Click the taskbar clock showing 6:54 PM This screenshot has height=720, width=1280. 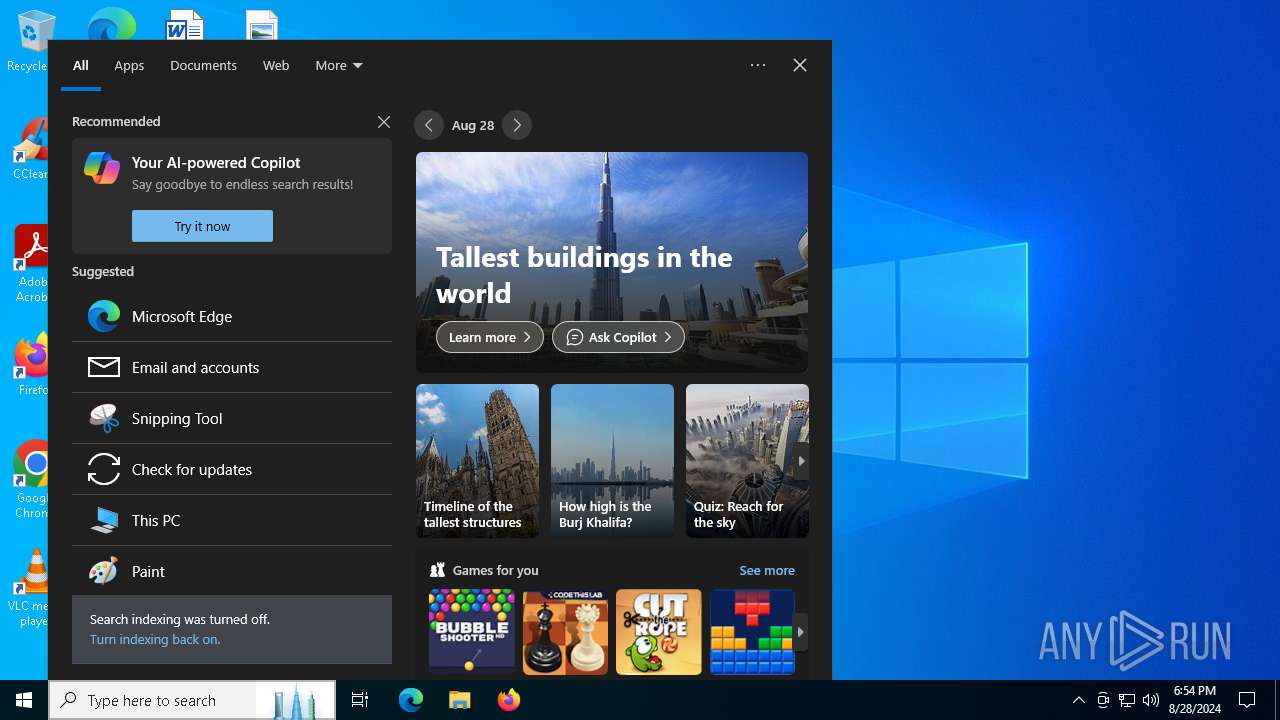coord(1196,700)
